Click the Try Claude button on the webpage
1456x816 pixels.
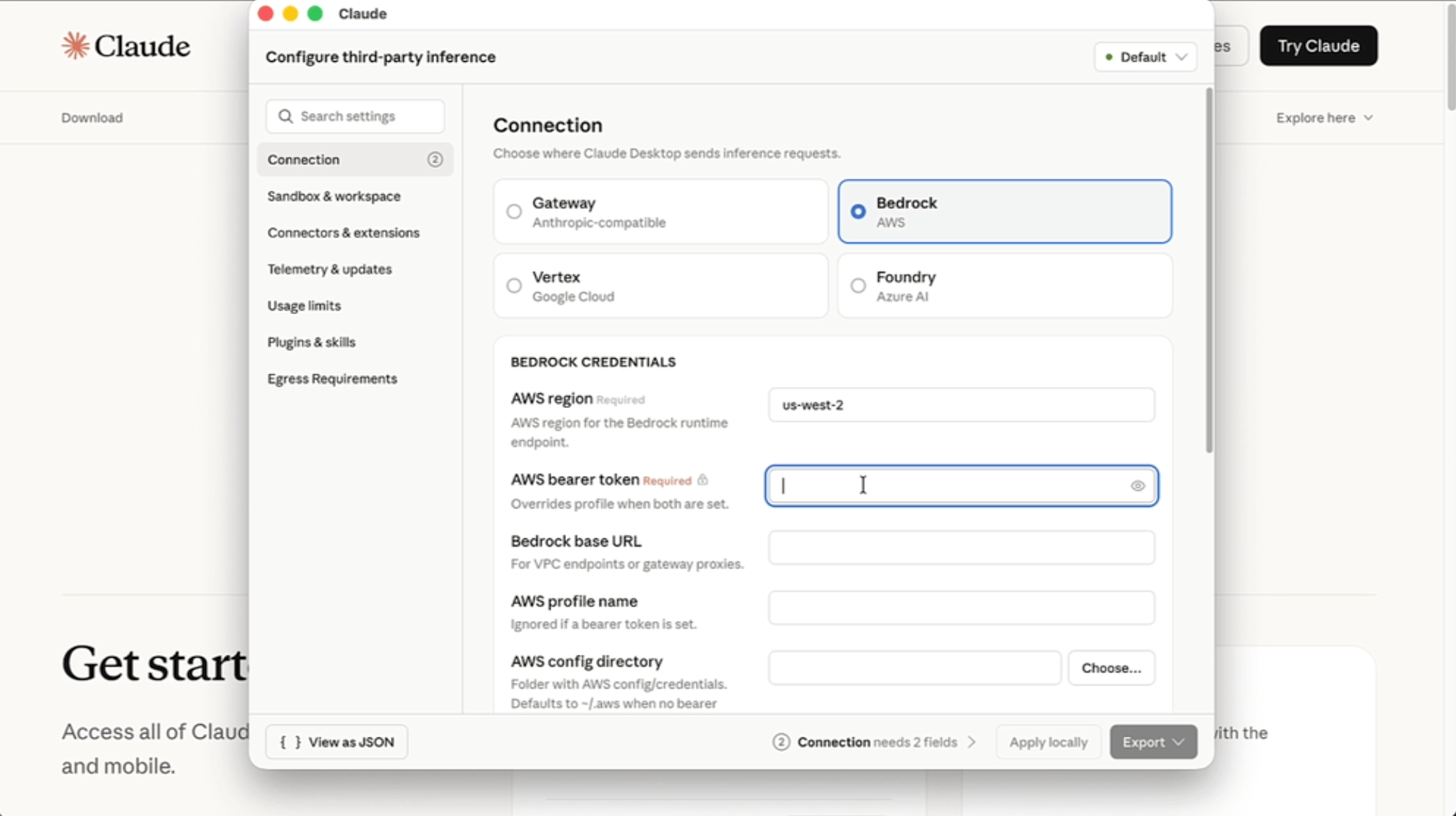click(x=1319, y=46)
